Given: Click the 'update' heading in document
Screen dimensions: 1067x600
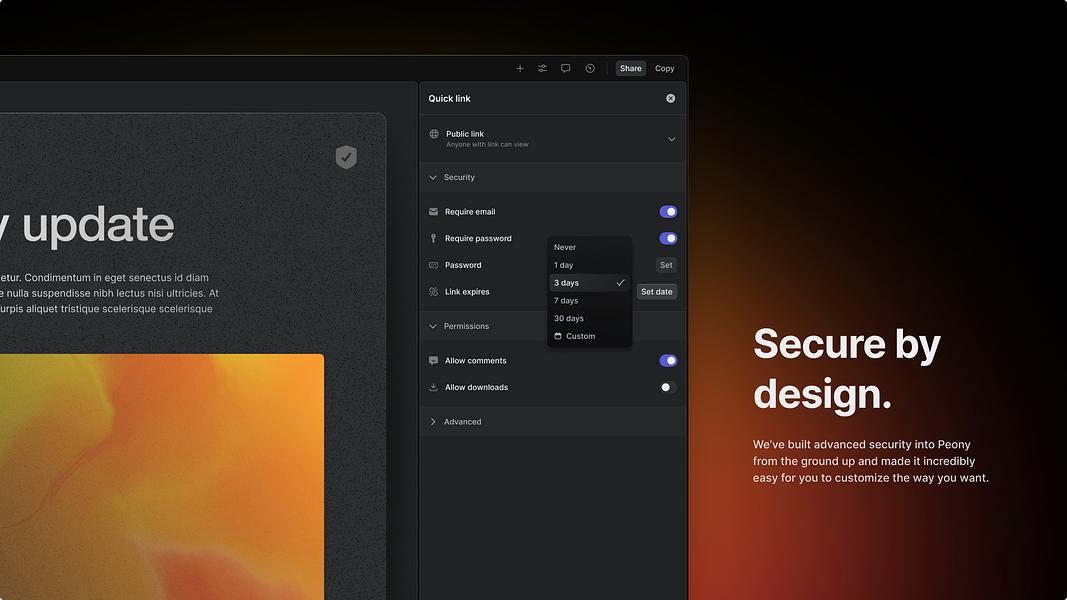Looking at the screenshot, I should pos(98,224).
